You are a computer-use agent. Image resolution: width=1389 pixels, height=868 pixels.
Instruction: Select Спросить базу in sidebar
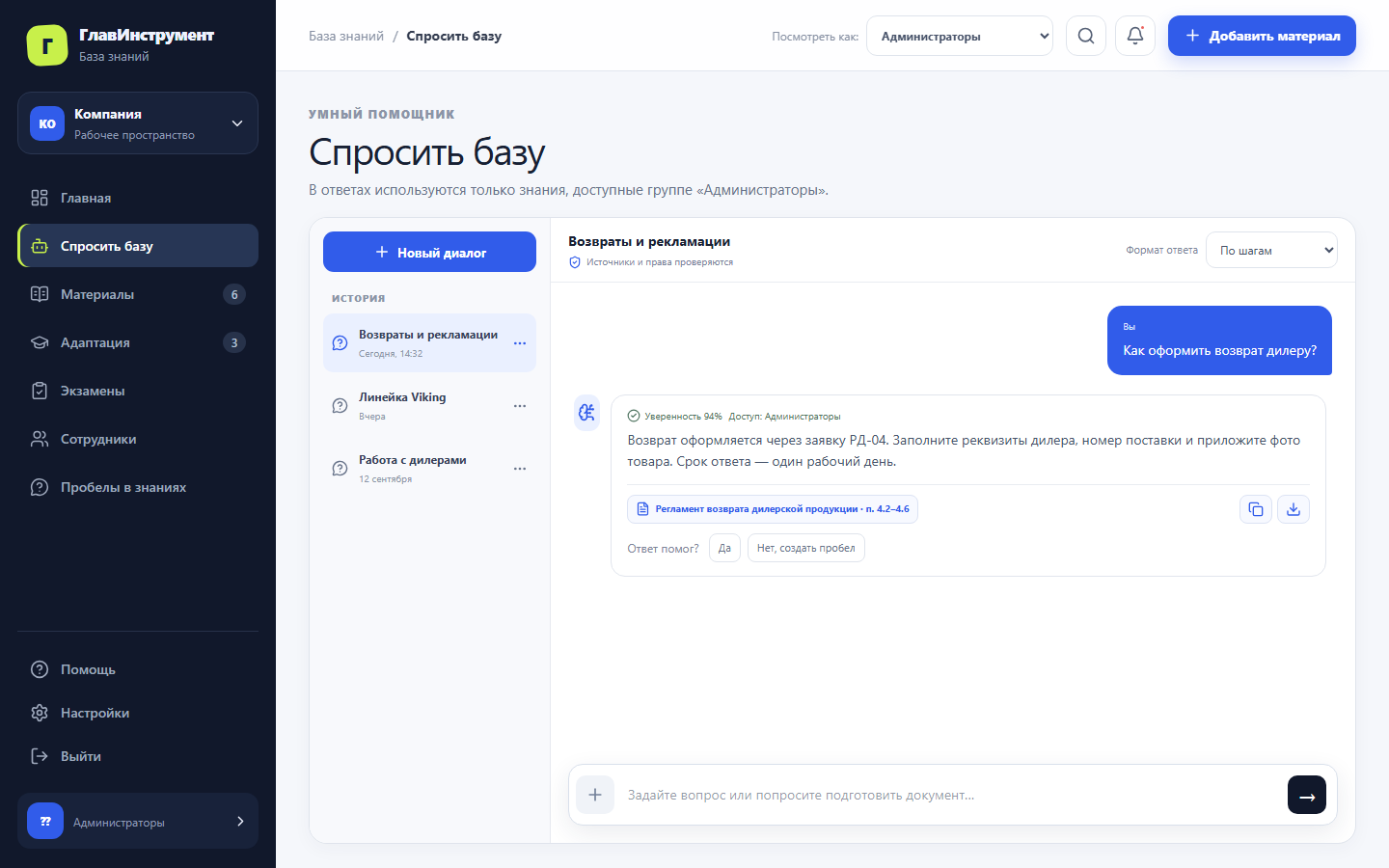point(138,246)
